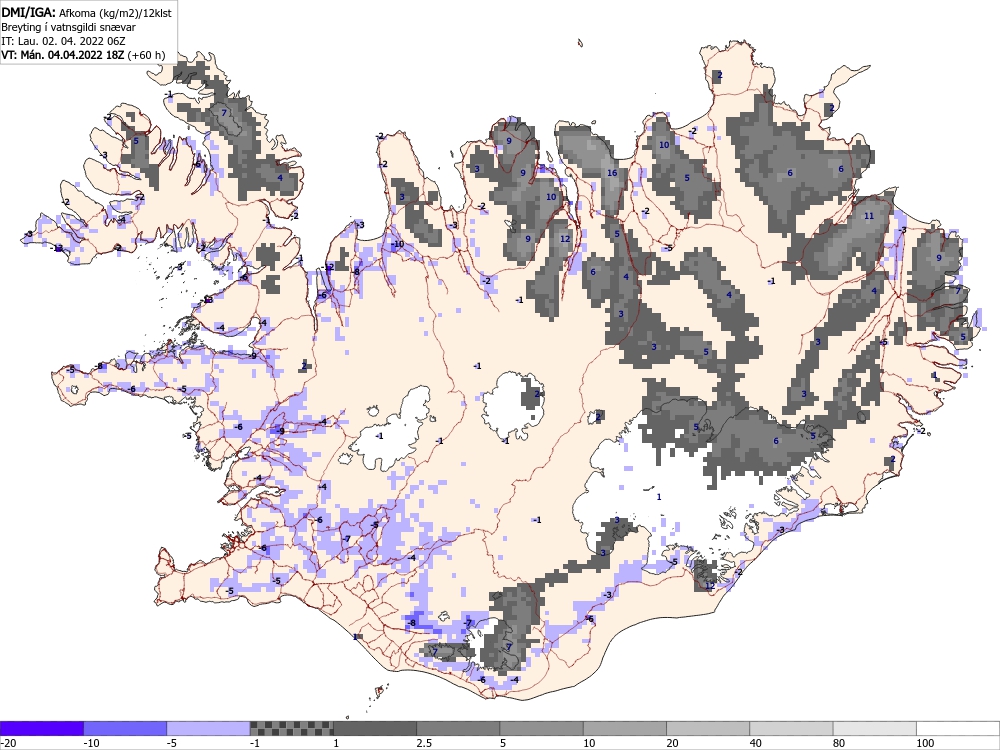Click the "40" legend scale label
Image resolution: width=1000 pixels, height=750 pixels.
(756, 744)
